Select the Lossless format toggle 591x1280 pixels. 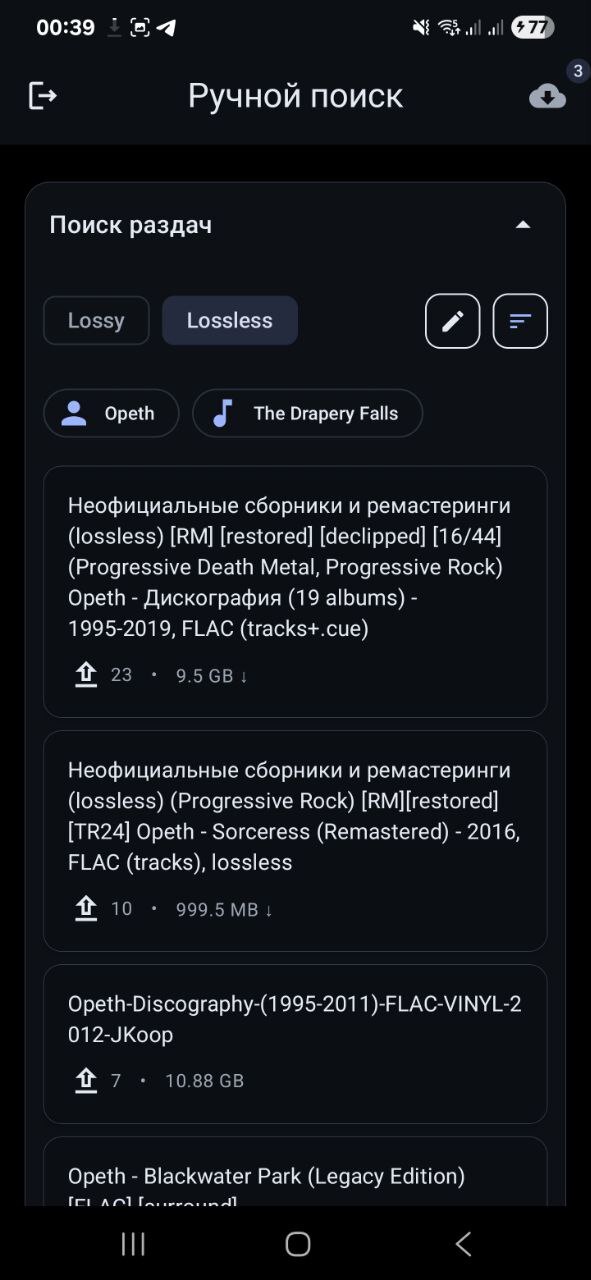coord(230,321)
